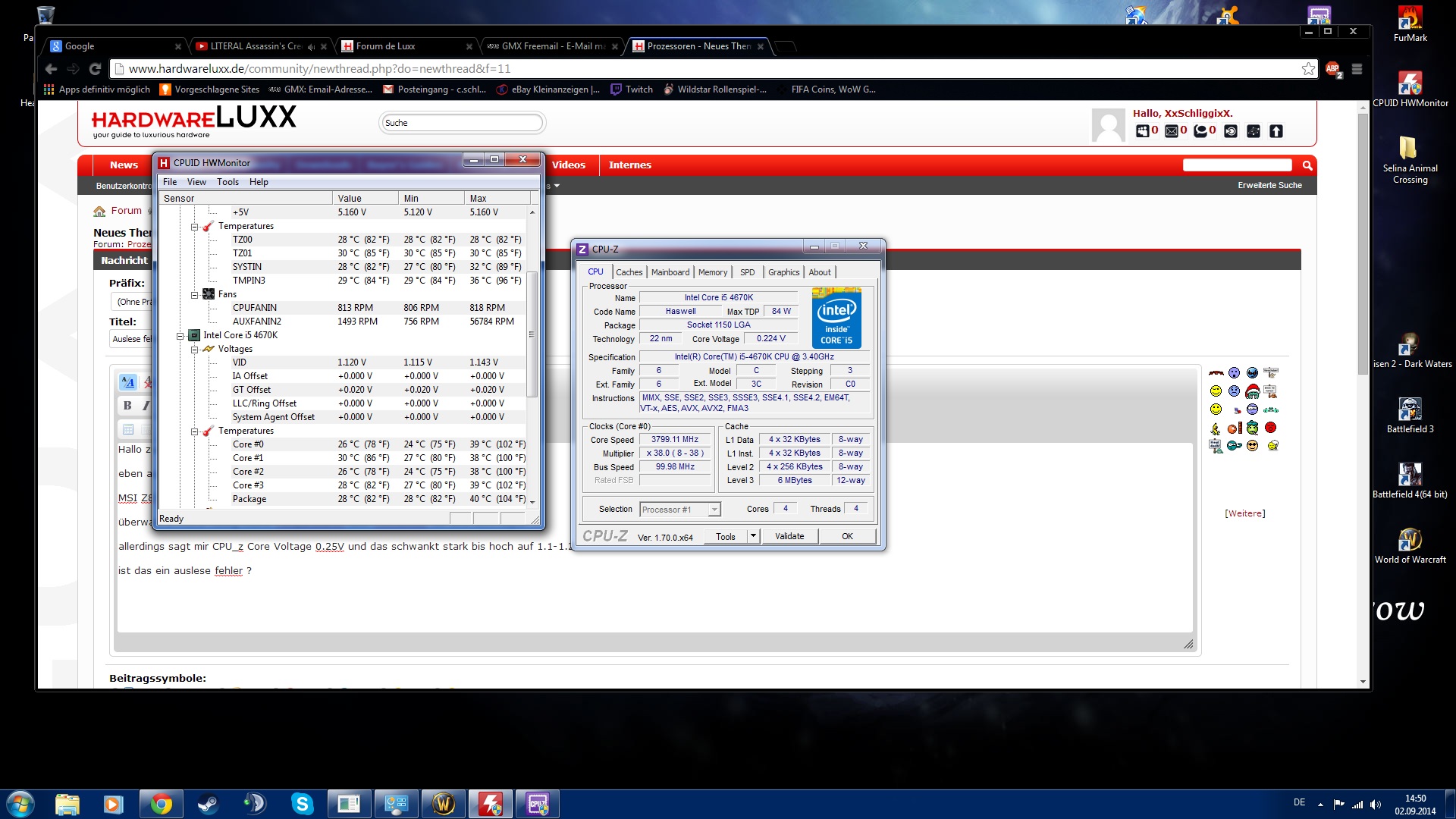Click the CPU-Z Tools button
The height and width of the screenshot is (819, 1456).
[725, 536]
